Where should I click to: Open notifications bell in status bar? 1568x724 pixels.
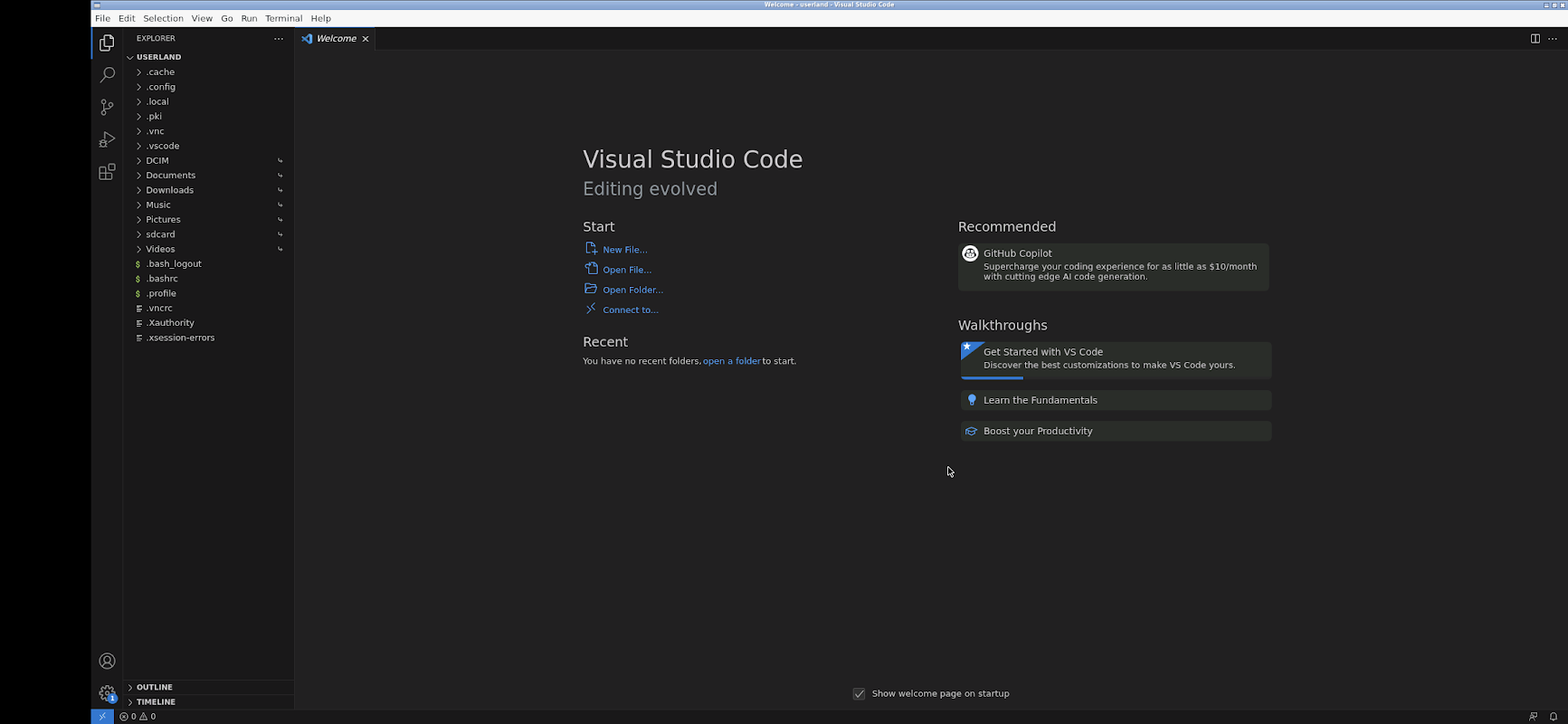[x=1554, y=717]
